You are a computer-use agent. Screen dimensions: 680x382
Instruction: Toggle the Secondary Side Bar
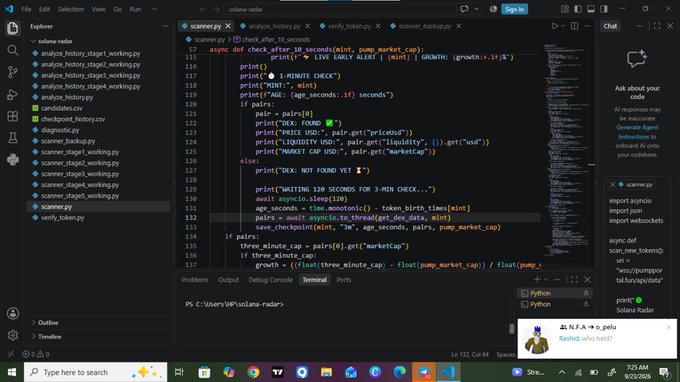click(x=604, y=9)
